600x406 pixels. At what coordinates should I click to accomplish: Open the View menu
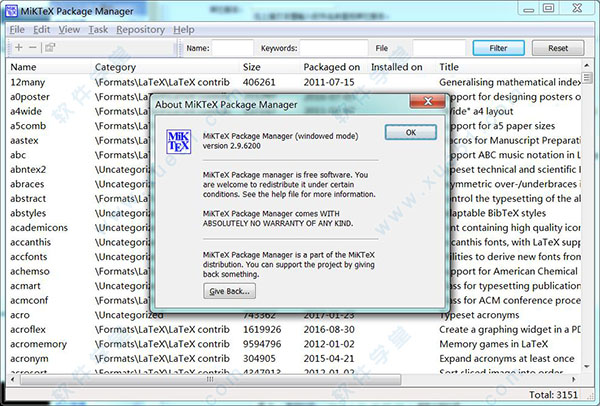pyautogui.click(x=69, y=30)
